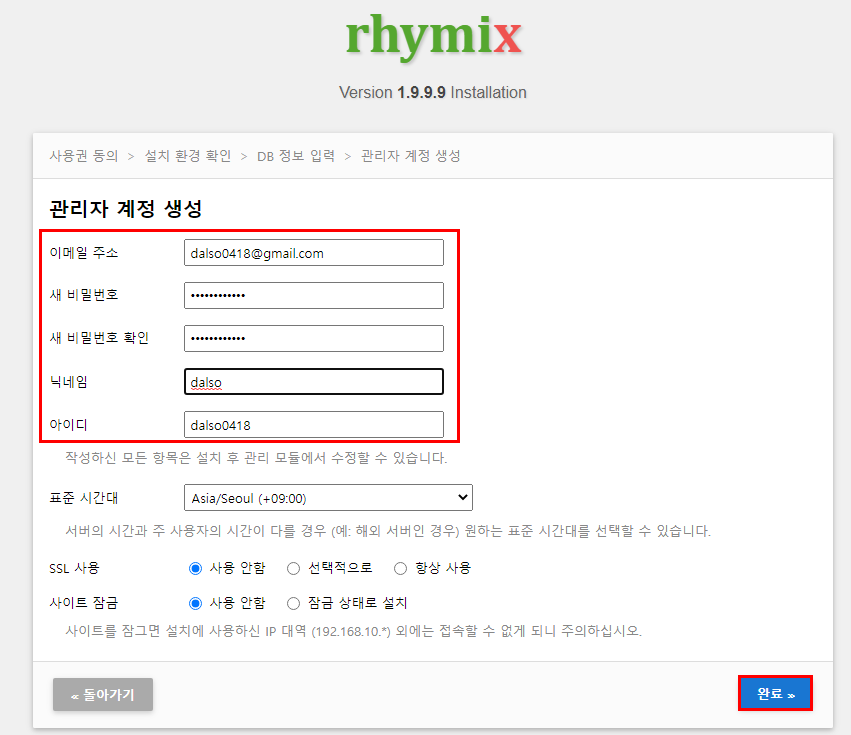This screenshot has width=851, height=735.
Task: Click the 아이디 field containing dalso0418
Action: pyautogui.click(x=314, y=424)
